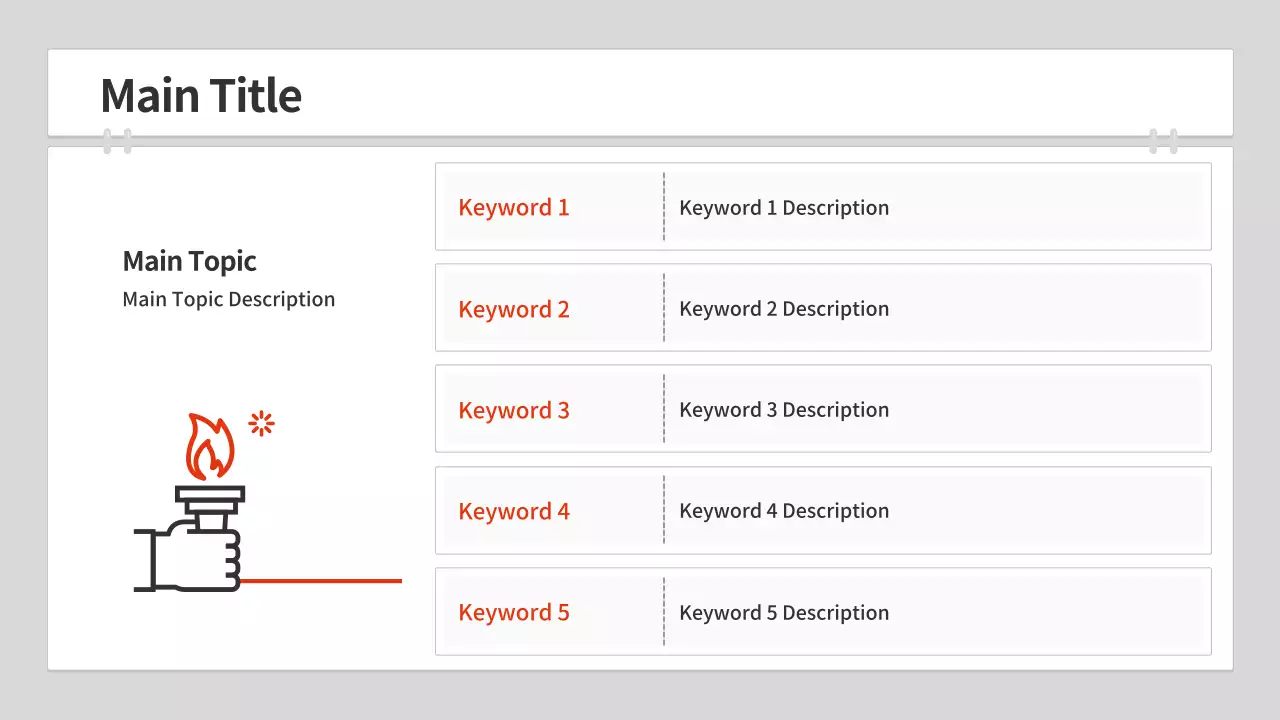Click the Keyword 2 label
Screen dimensions: 1280x720
(513, 310)
